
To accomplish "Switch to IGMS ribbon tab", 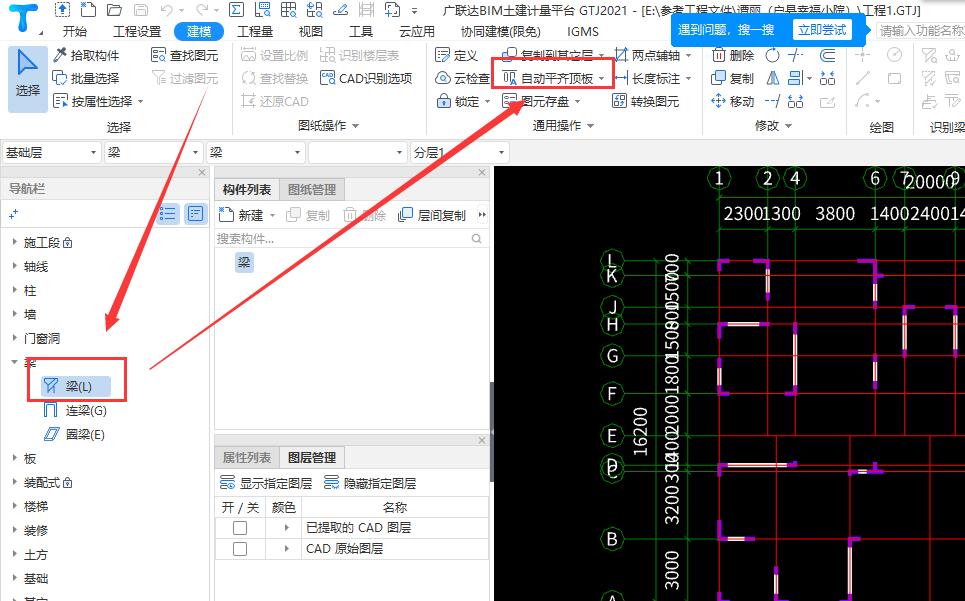I will point(582,31).
